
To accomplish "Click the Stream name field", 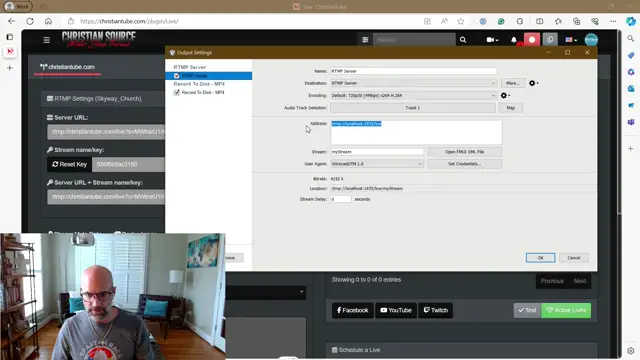I will 377,152.
